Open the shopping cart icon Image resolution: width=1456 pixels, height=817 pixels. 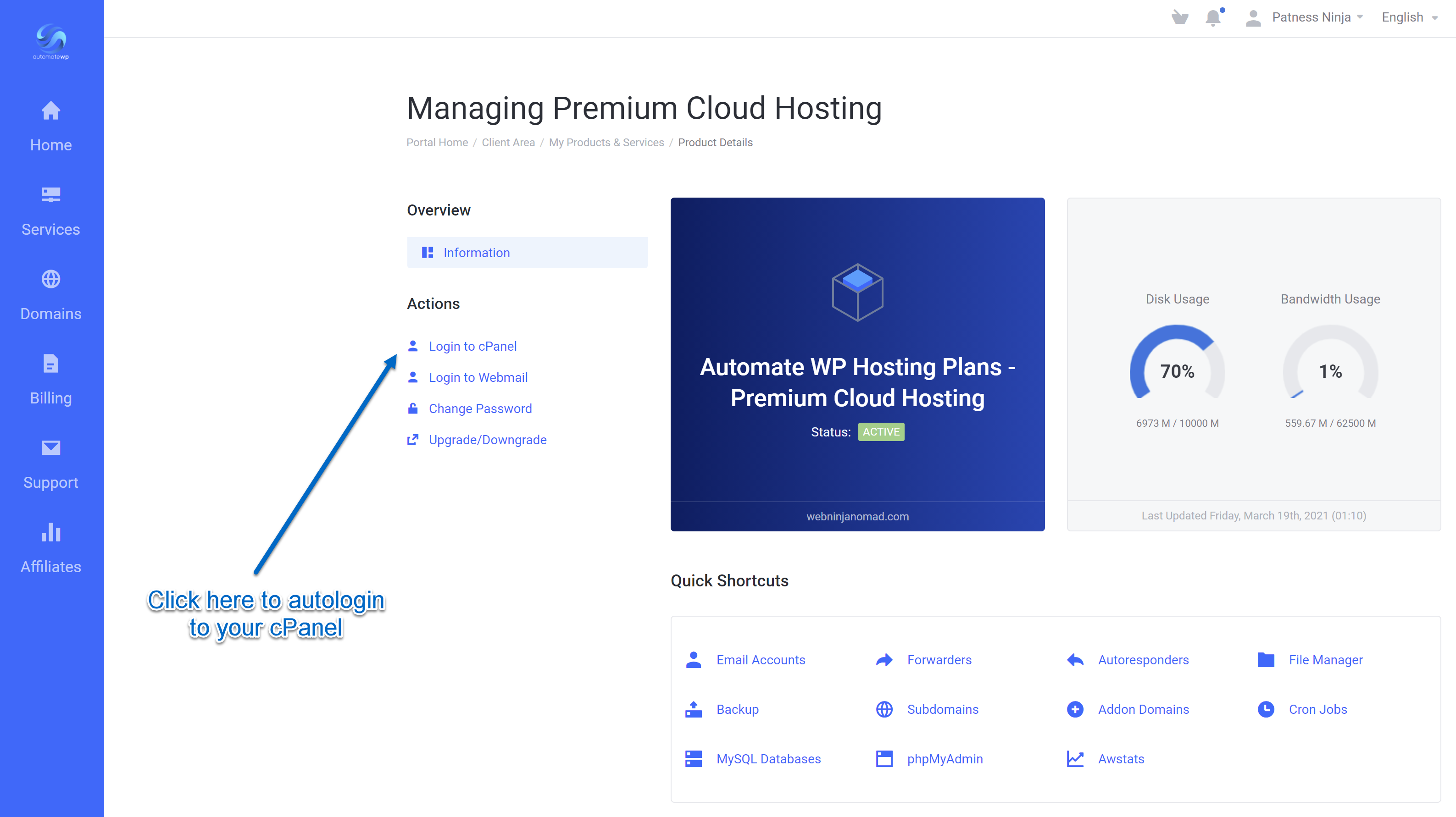pyautogui.click(x=1179, y=17)
